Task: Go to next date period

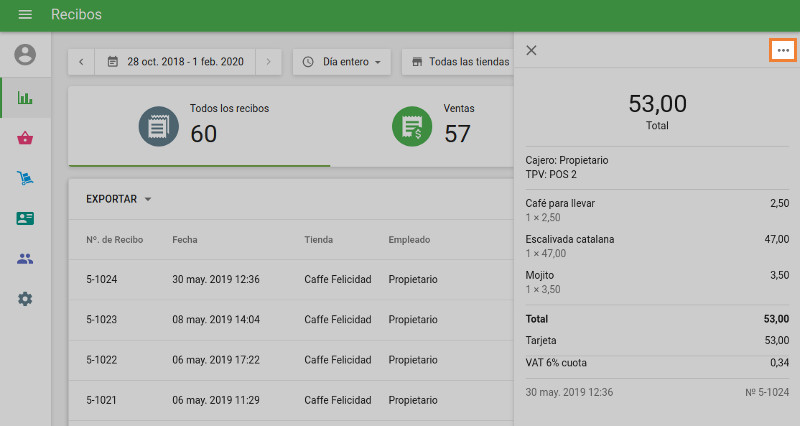Action: tap(268, 62)
